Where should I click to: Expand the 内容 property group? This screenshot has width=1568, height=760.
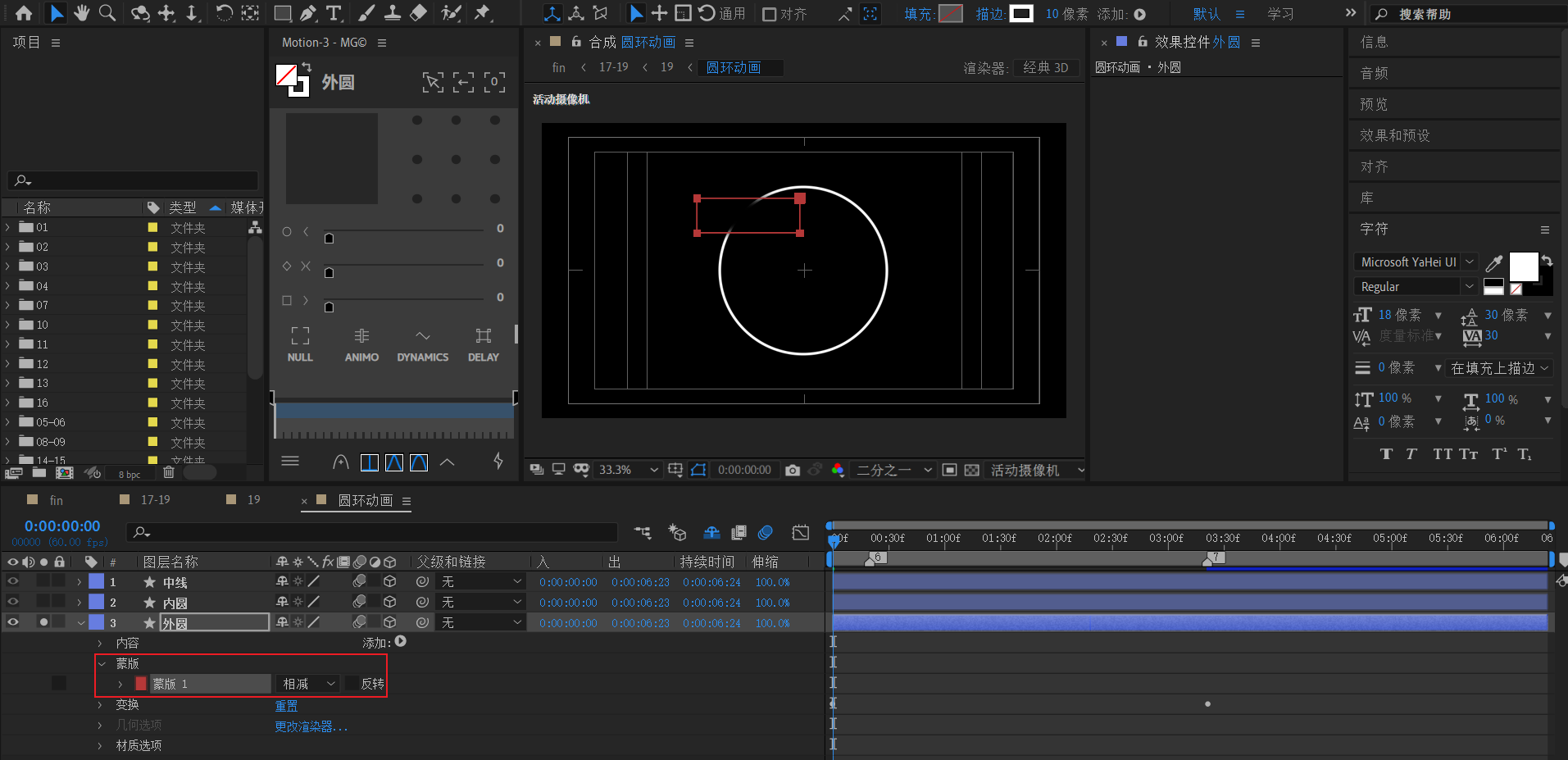tap(100, 644)
